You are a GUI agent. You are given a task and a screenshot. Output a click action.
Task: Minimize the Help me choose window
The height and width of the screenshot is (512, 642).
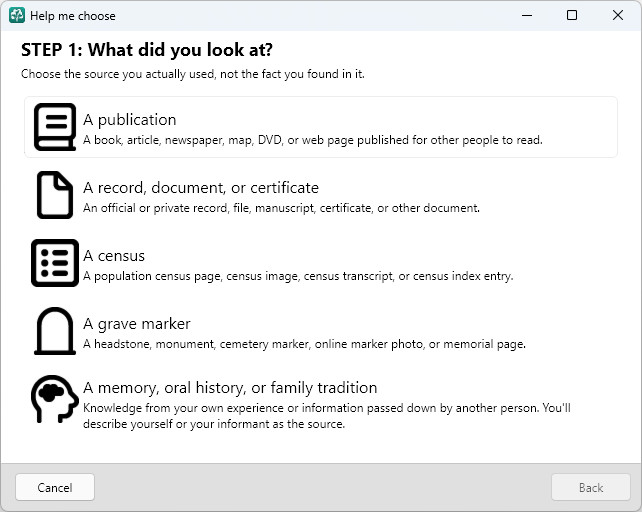527,16
